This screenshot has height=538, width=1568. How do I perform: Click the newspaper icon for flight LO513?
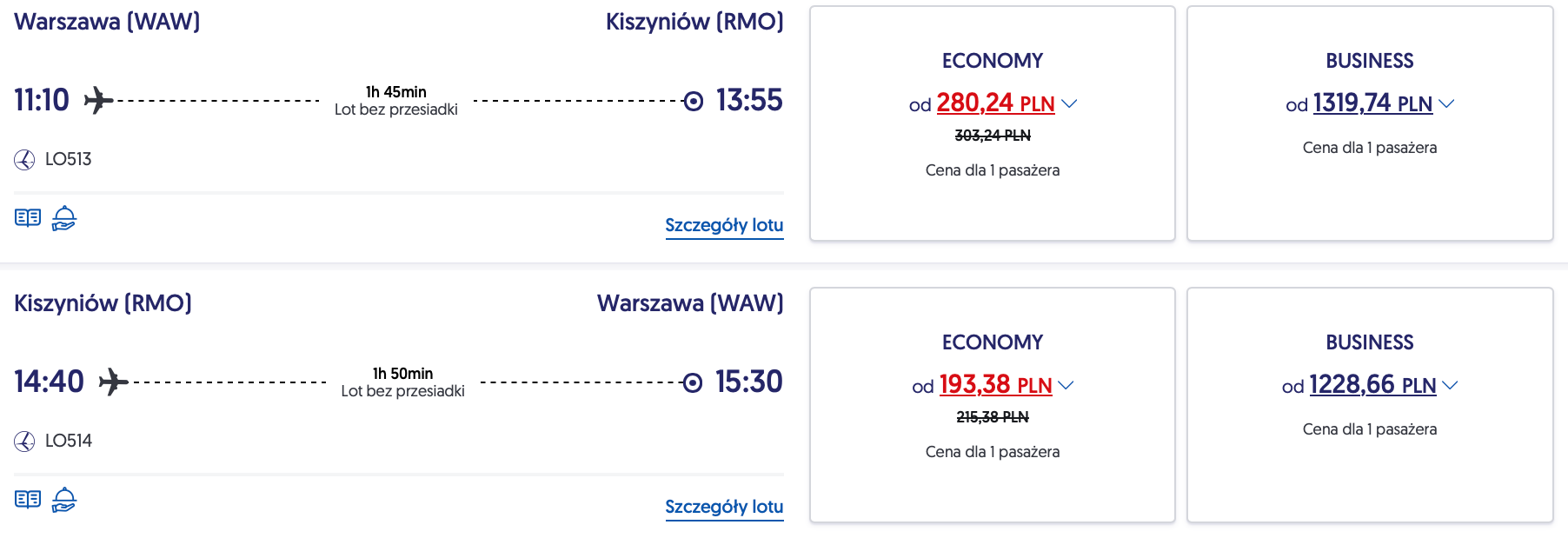[28, 217]
